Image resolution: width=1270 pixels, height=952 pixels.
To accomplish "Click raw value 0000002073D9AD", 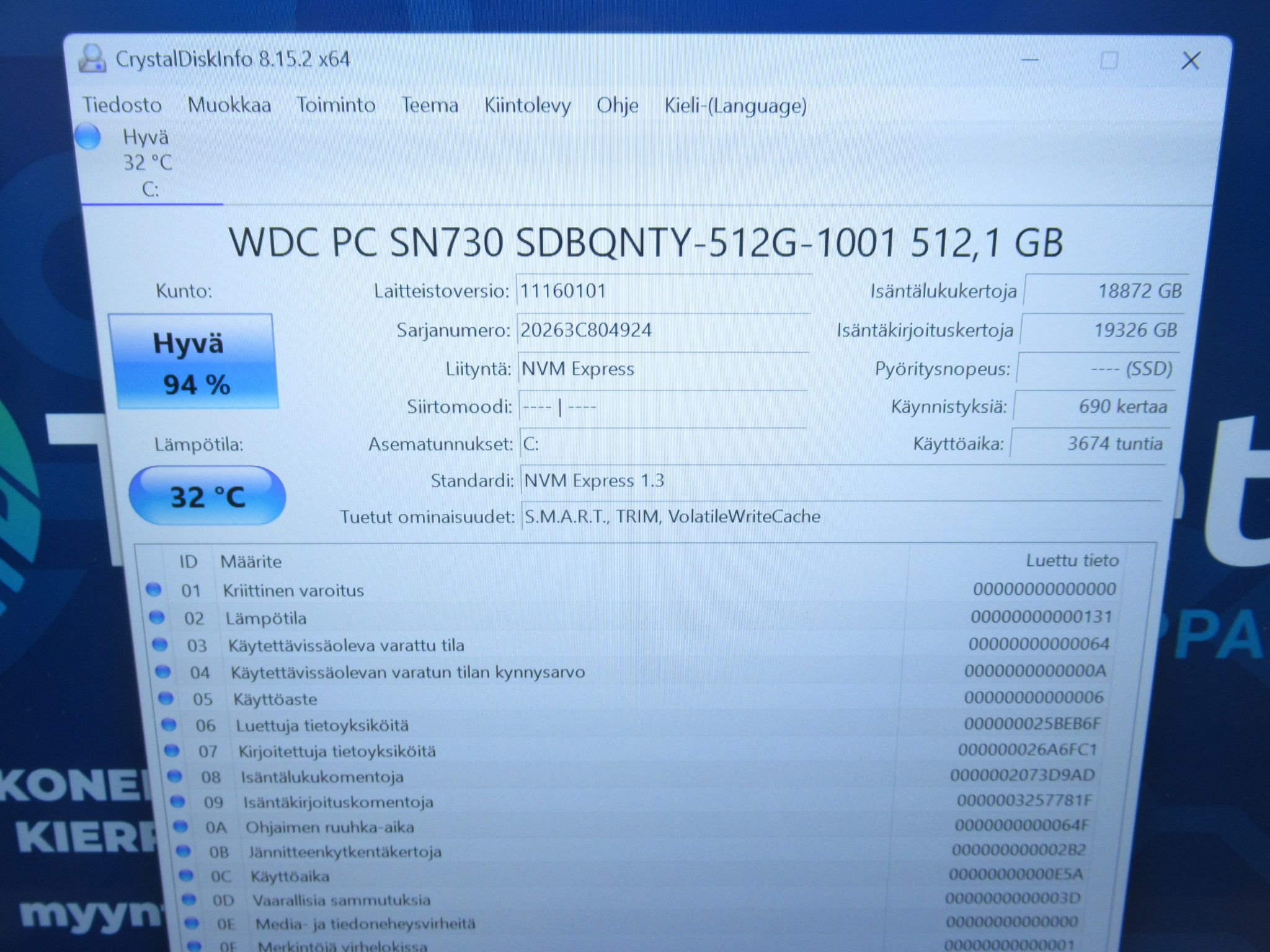I will pyautogui.click(x=1022, y=775).
